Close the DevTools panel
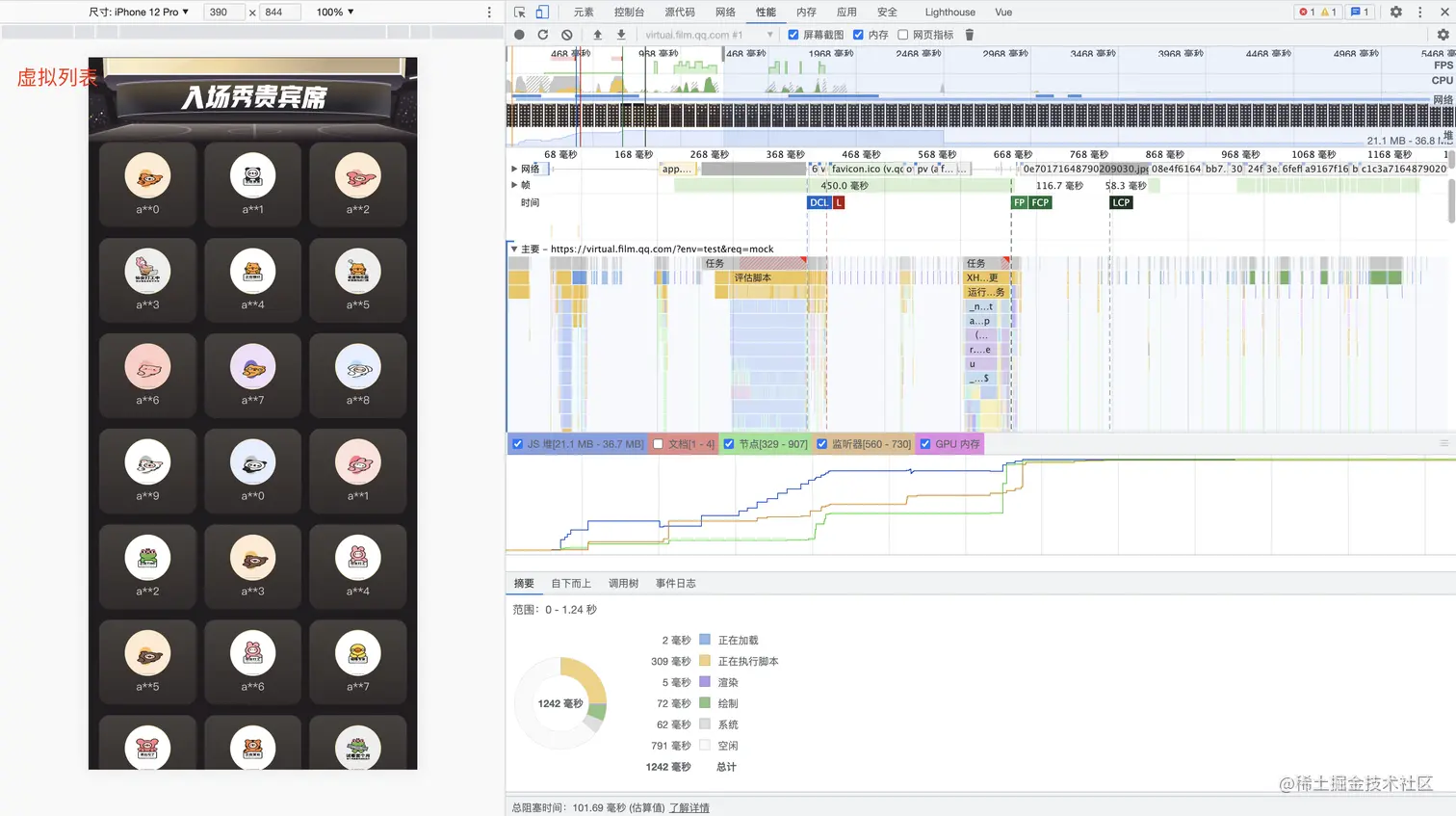The height and width of the screenshot is (816, 1456). 1444,13
